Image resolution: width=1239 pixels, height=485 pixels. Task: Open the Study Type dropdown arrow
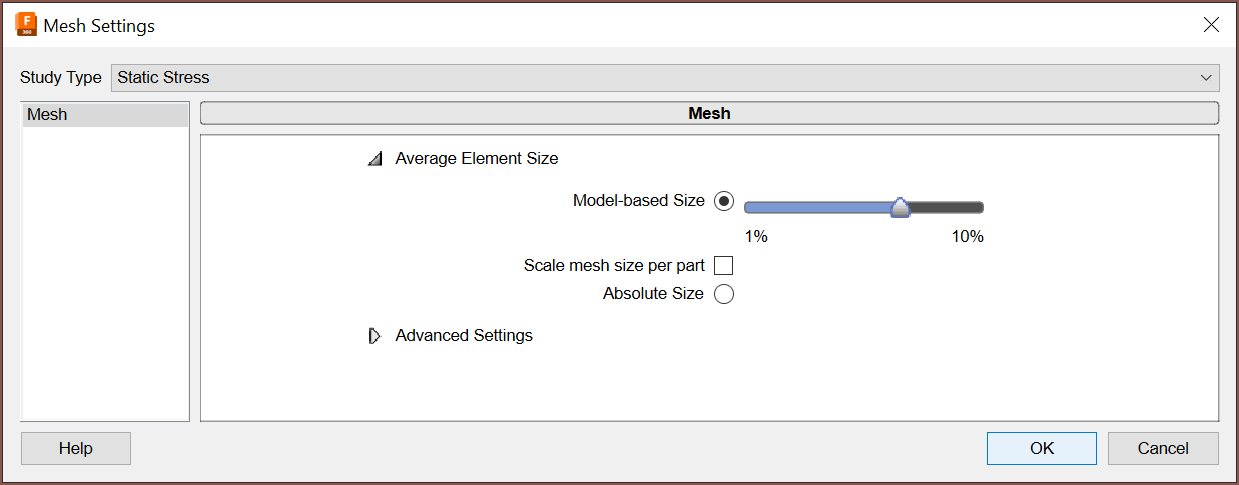(x=1206, y=77)
